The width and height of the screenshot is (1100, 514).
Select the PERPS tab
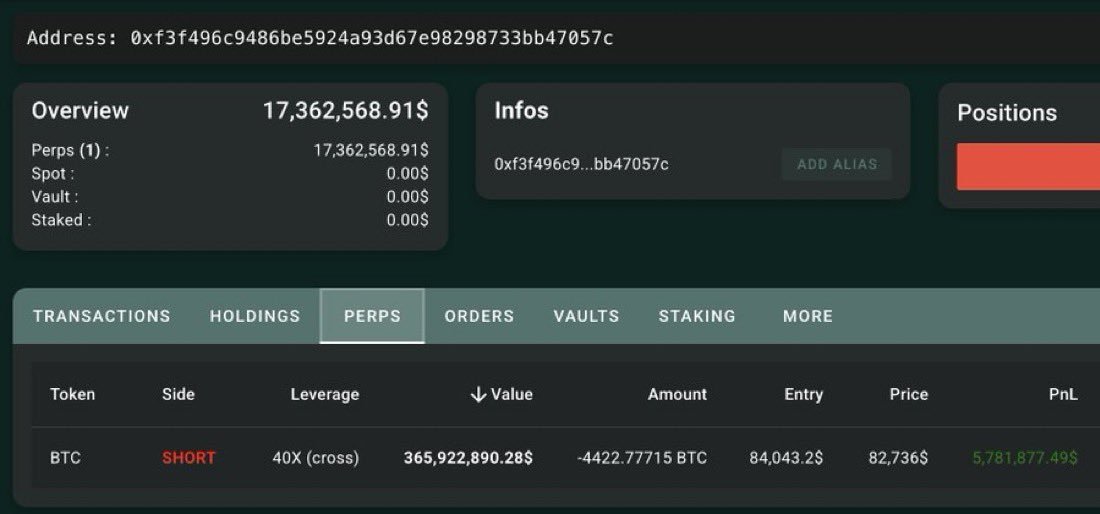[372, 316]
